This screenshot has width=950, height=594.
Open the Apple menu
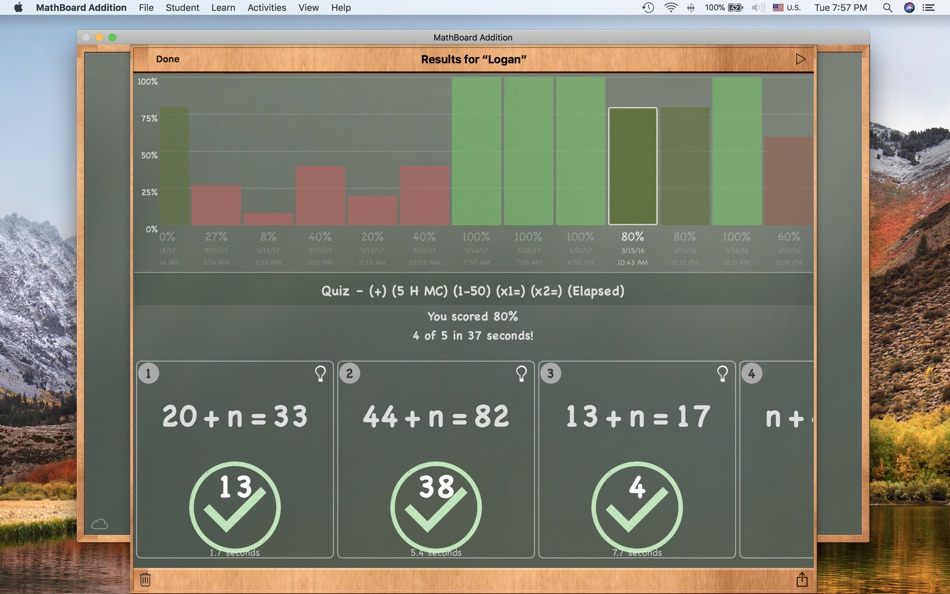pyautogui.click(x=18, y=7)
